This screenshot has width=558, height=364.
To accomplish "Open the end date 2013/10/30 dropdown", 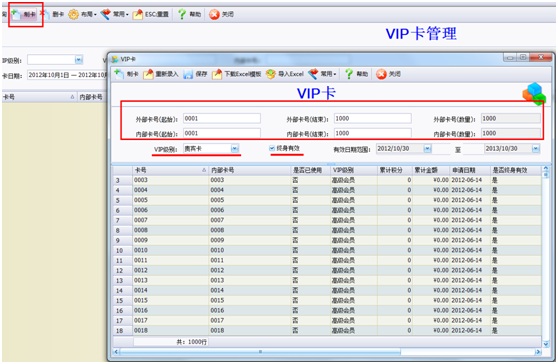I will click(536, 149).
